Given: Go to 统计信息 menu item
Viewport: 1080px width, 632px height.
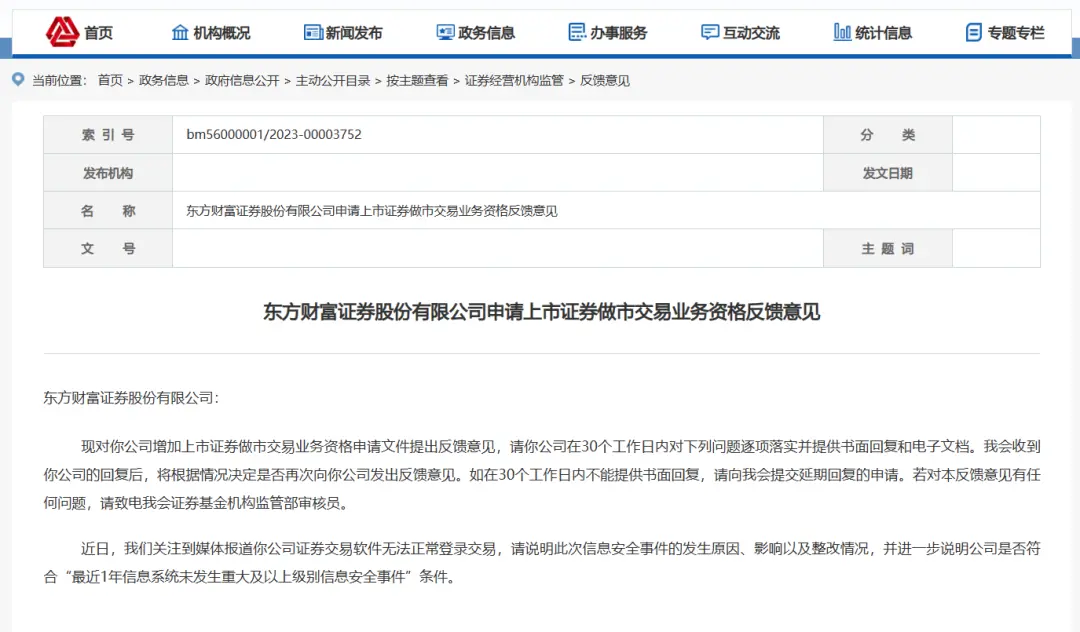Looking at the screenshot, I should point(884,32).
